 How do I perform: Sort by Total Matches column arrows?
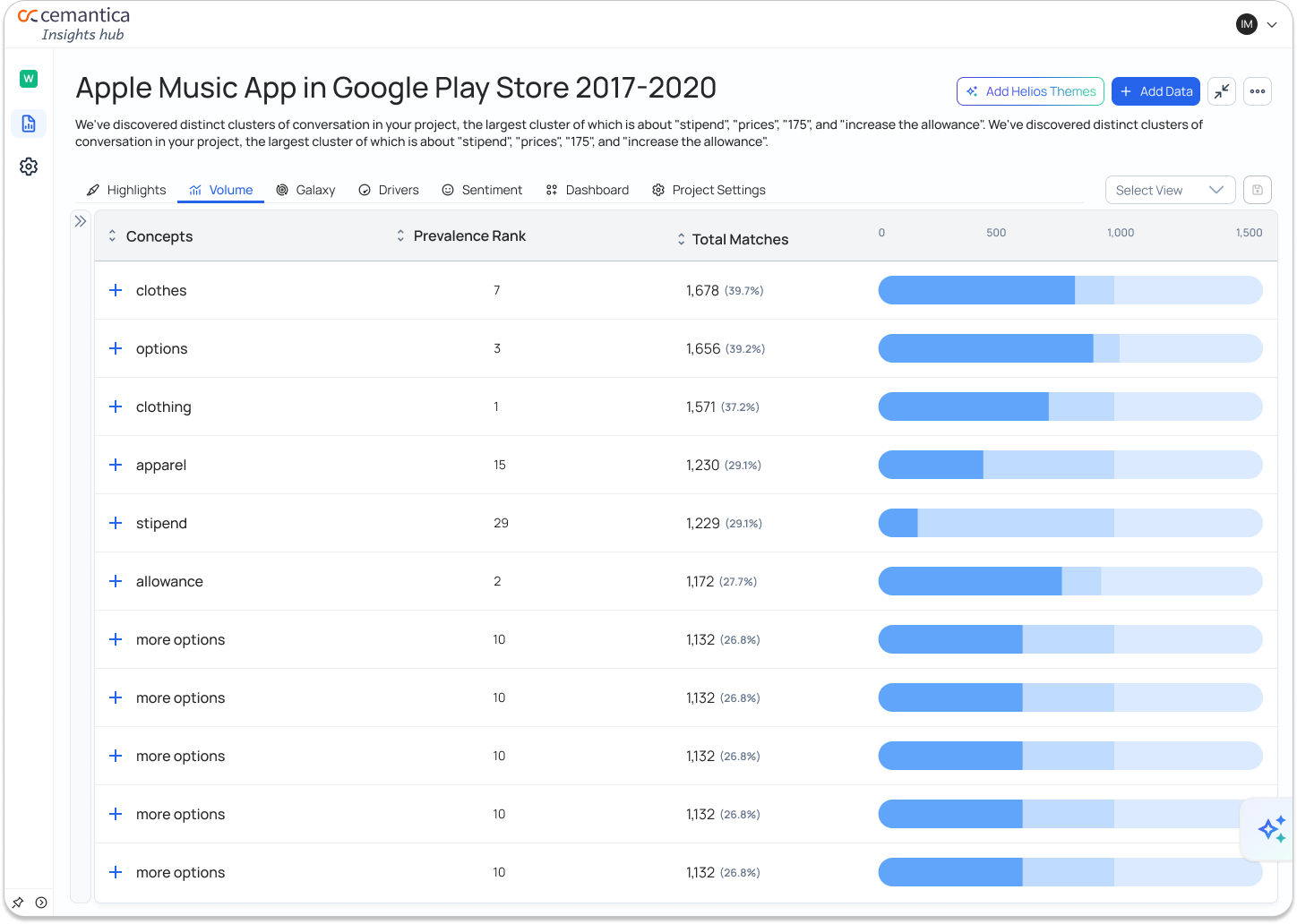[681, 239]
